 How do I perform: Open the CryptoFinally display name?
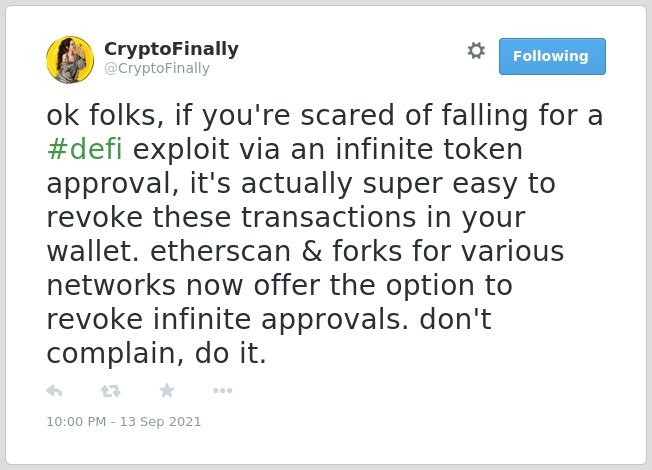pos(171,49)
